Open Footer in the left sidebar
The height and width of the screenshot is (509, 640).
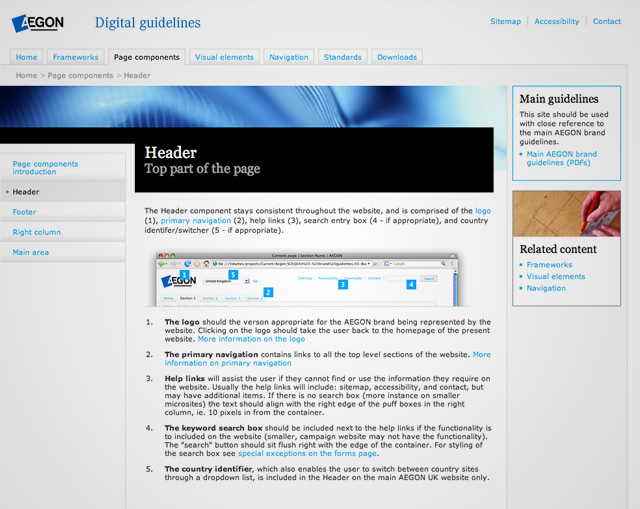63,212
